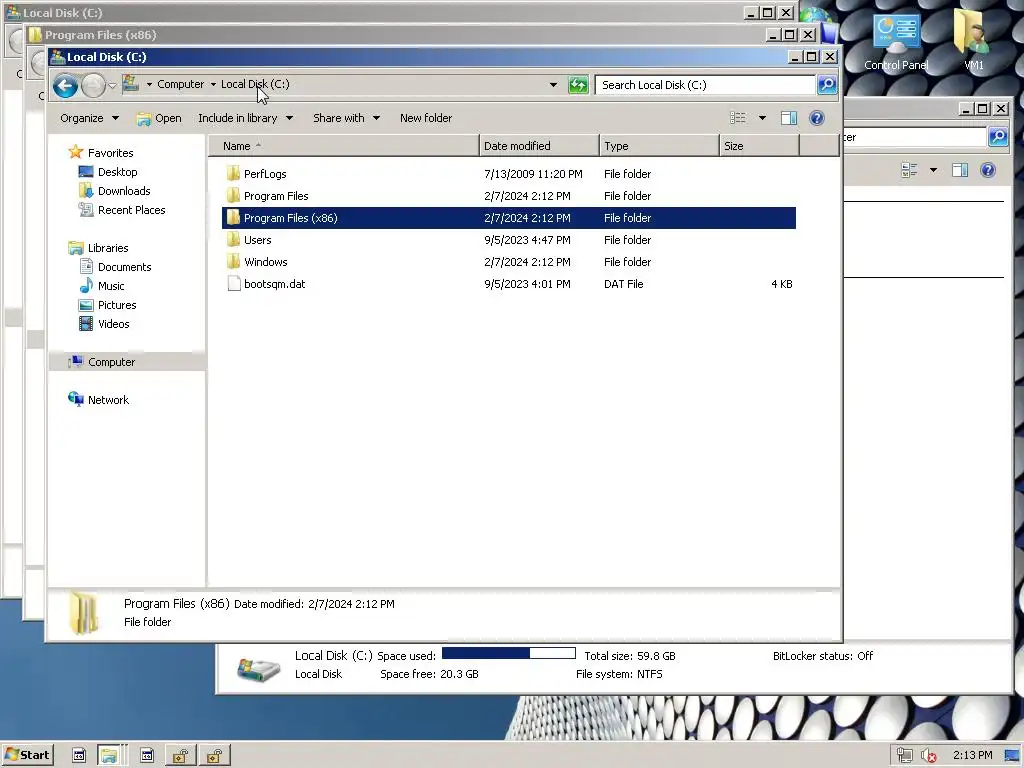Sort by the Size column header

click(x=759, y=146)
